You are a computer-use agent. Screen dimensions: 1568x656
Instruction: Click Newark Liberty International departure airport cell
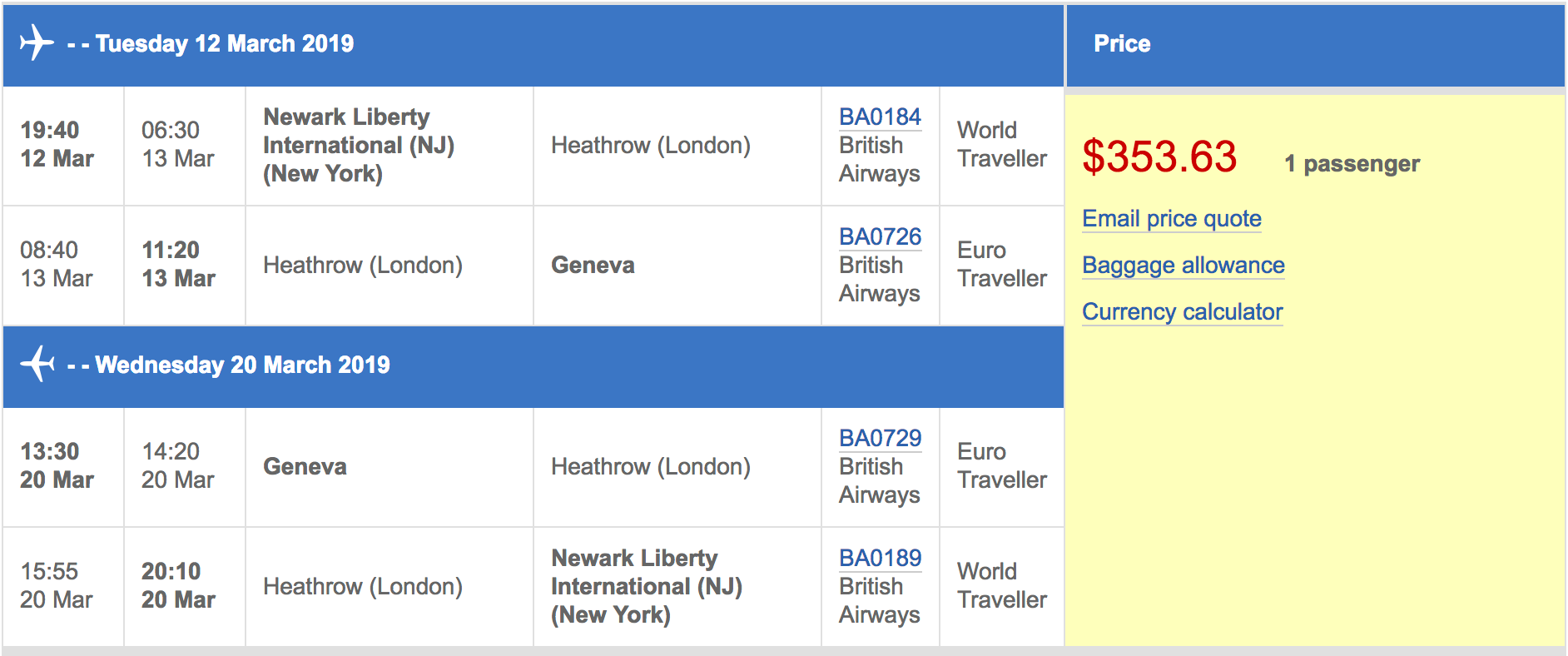(x=359, y=145)
